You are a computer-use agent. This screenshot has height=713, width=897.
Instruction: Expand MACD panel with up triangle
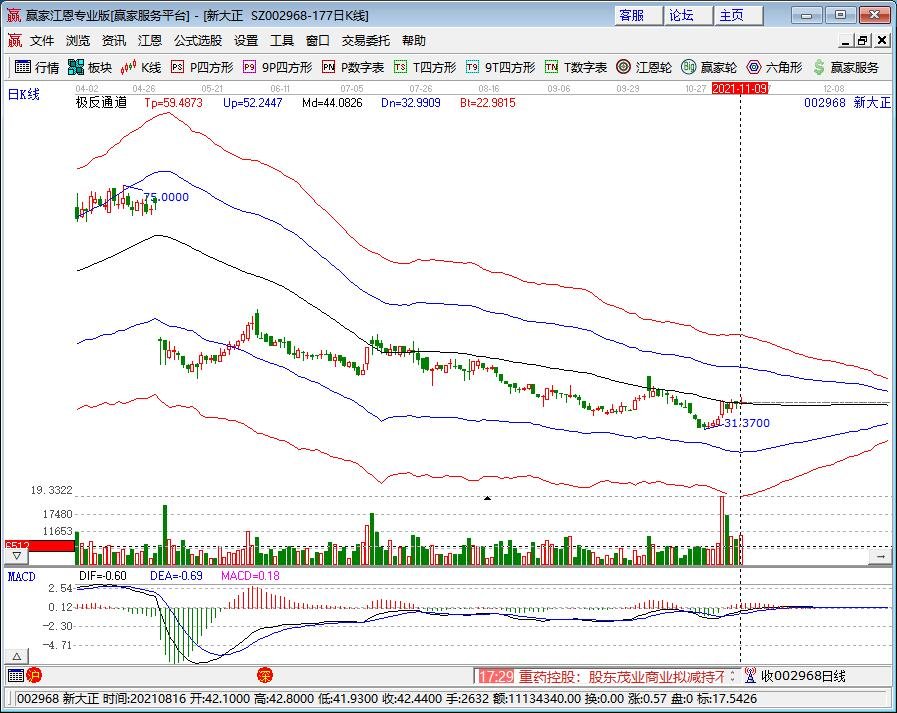click(487, 497)
